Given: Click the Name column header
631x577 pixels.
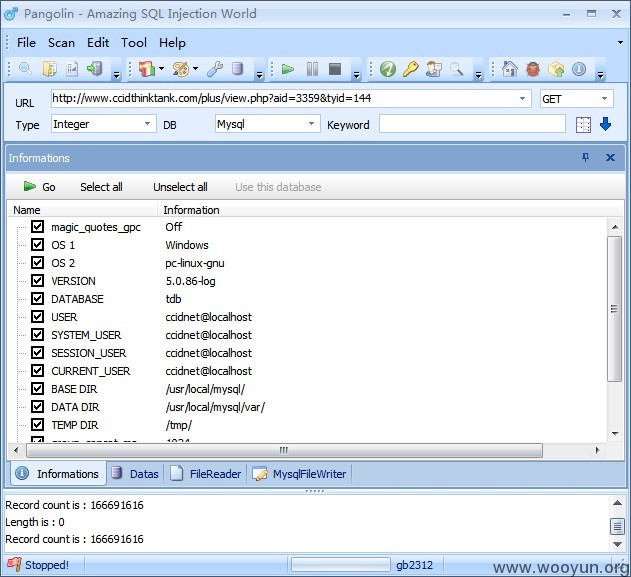Looking at the screenshot, I should [82, 210].
